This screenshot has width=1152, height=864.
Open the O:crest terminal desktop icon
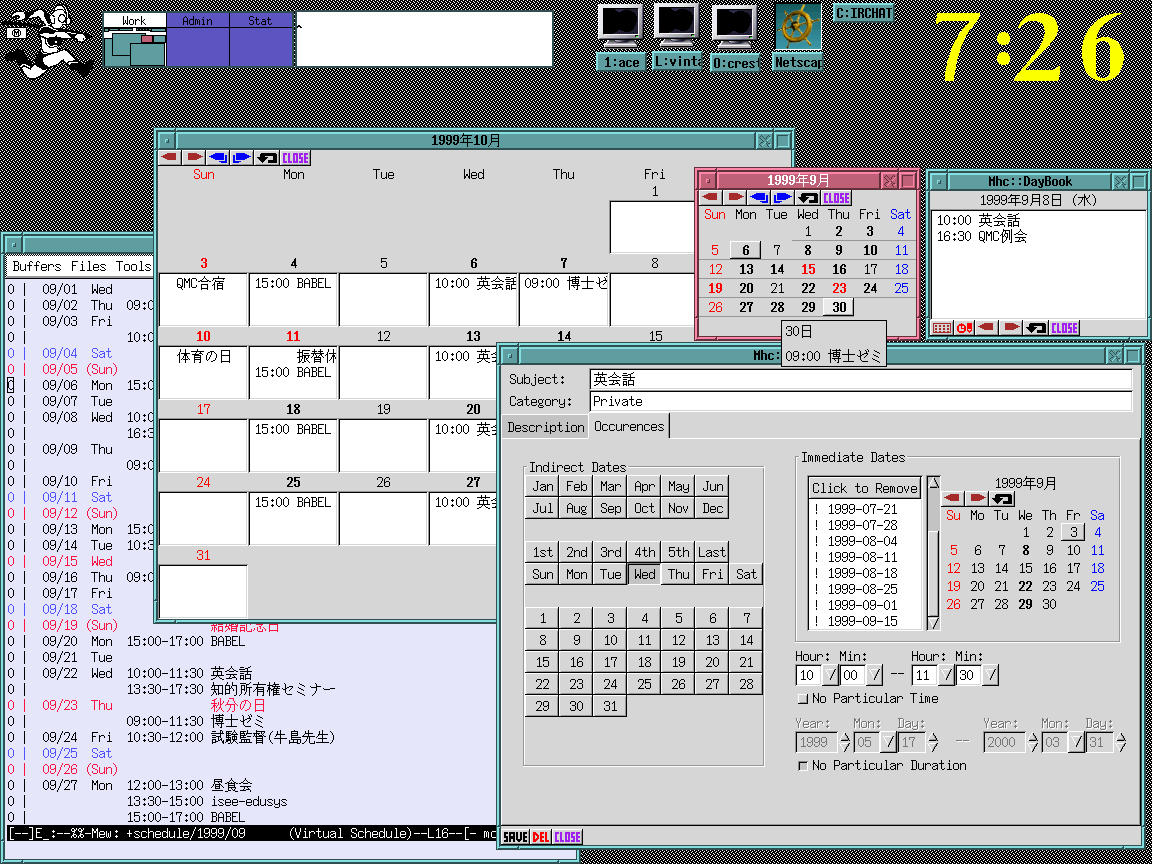735,37
